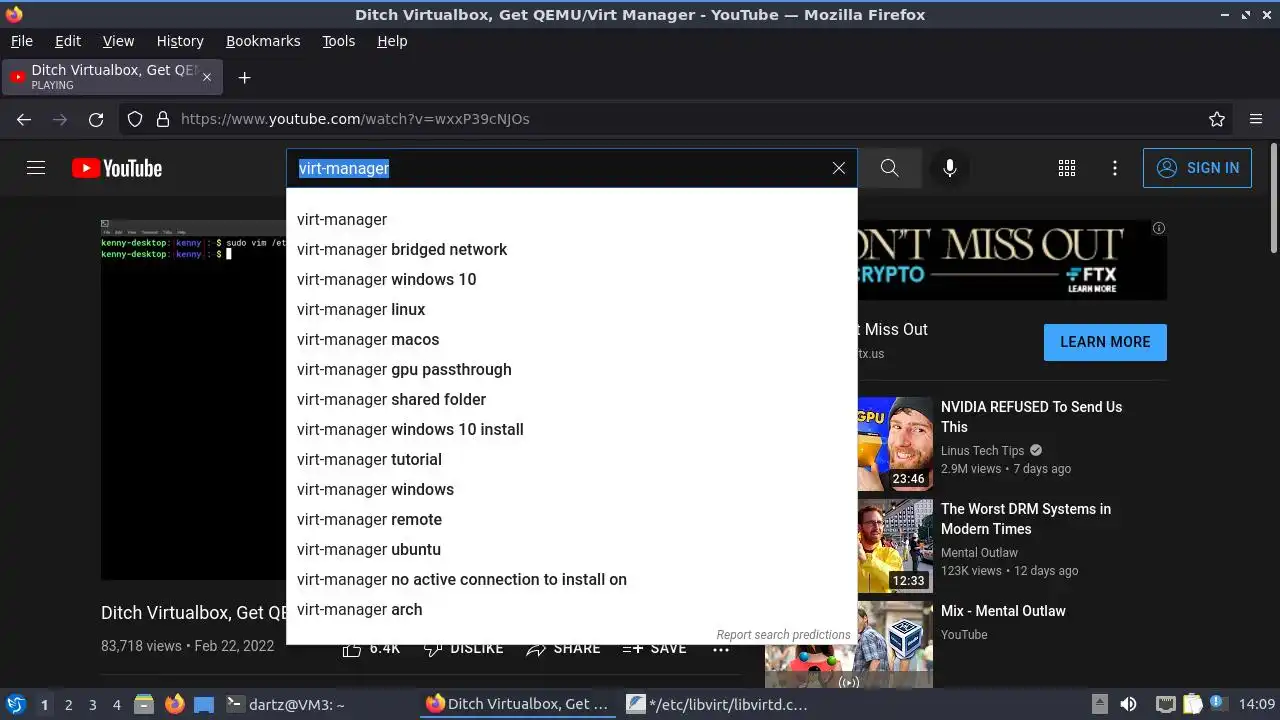Open YouTube settings three-dot menu
The image size is (1280, 720).
pos(1115,168)
